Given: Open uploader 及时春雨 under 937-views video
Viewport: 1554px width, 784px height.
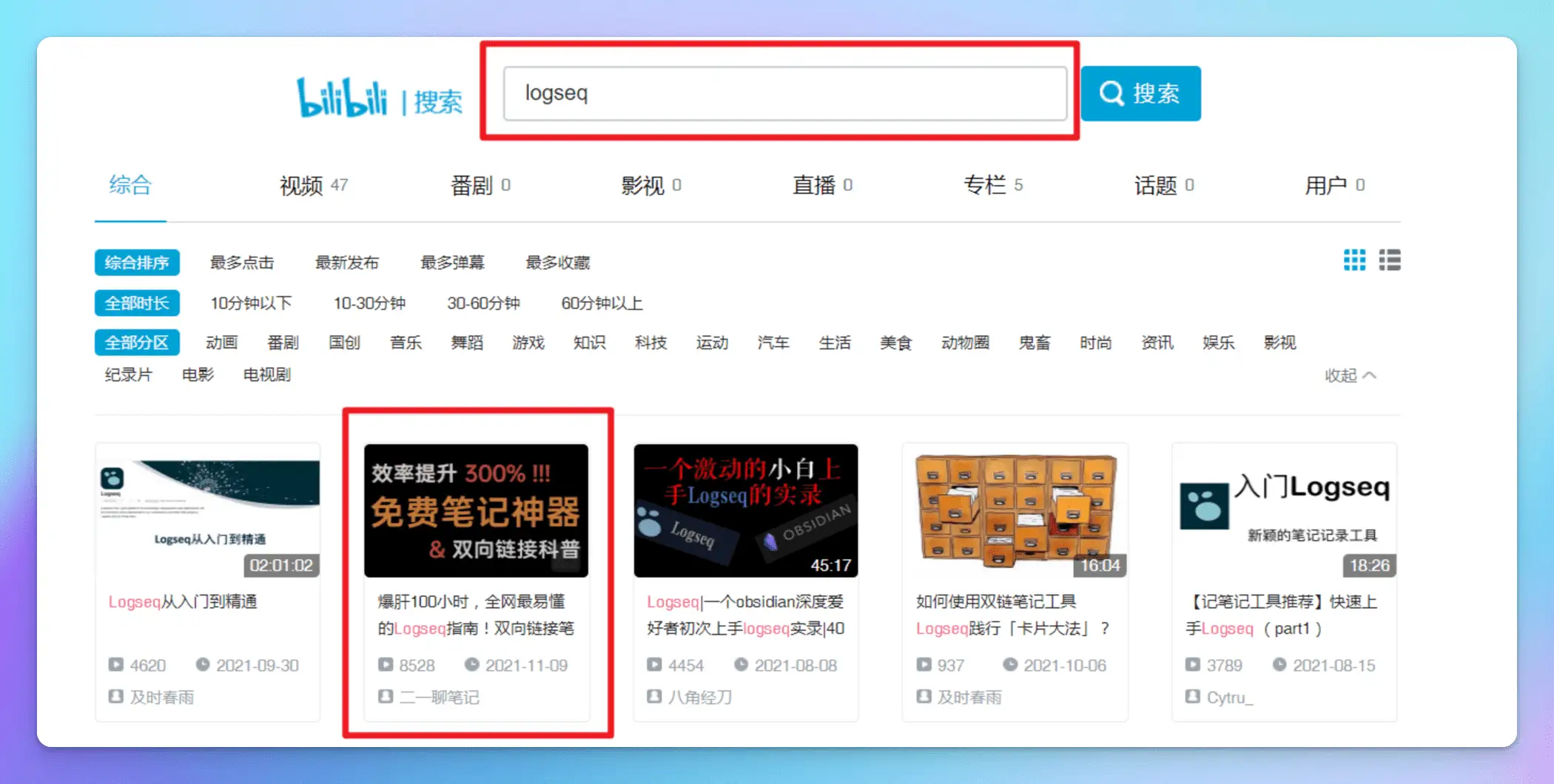Looking at the screenshot, I should pyautogui.click(x=969, y=697).
